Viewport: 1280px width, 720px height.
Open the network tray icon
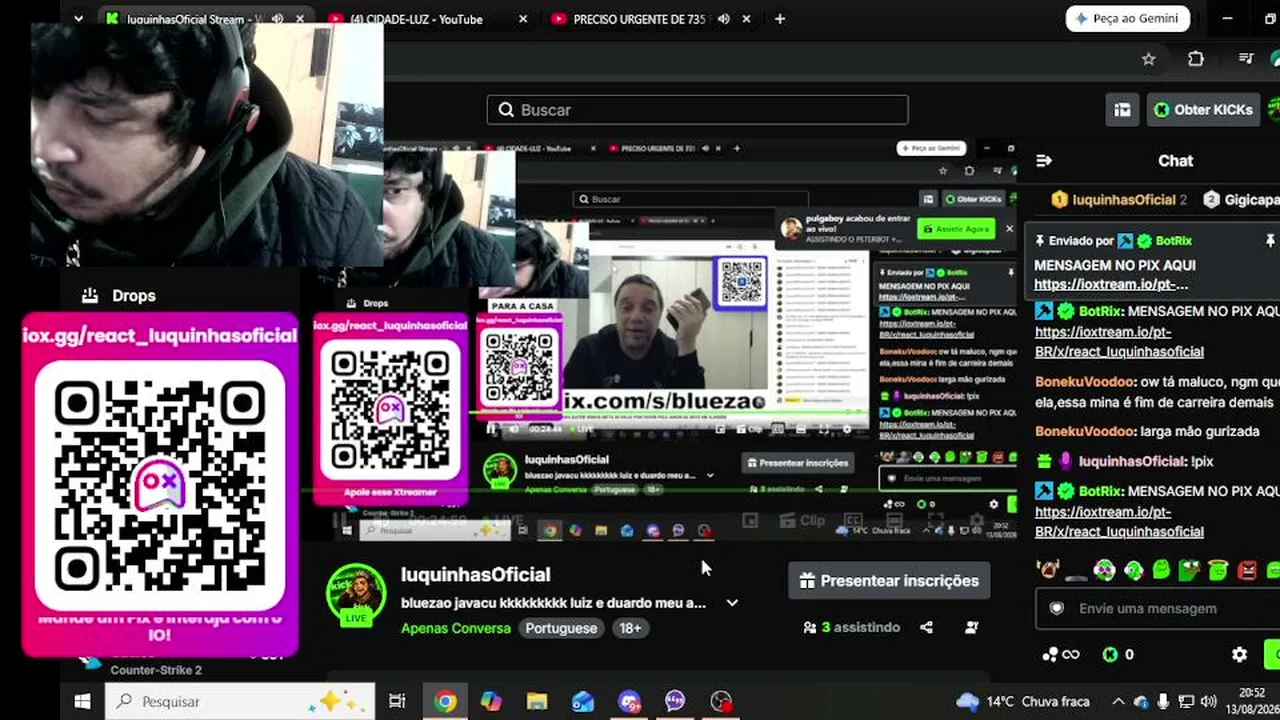(1186, 702)
